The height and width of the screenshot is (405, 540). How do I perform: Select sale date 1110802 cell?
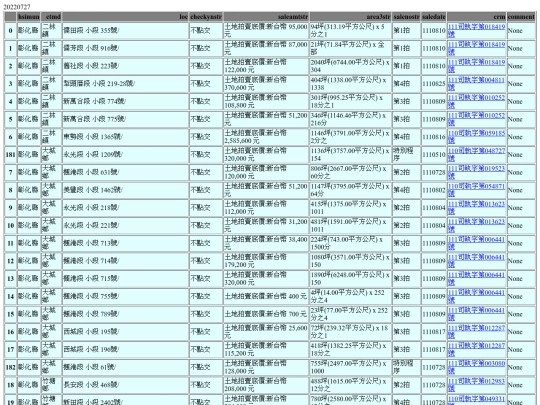click(x=434, y=190)
